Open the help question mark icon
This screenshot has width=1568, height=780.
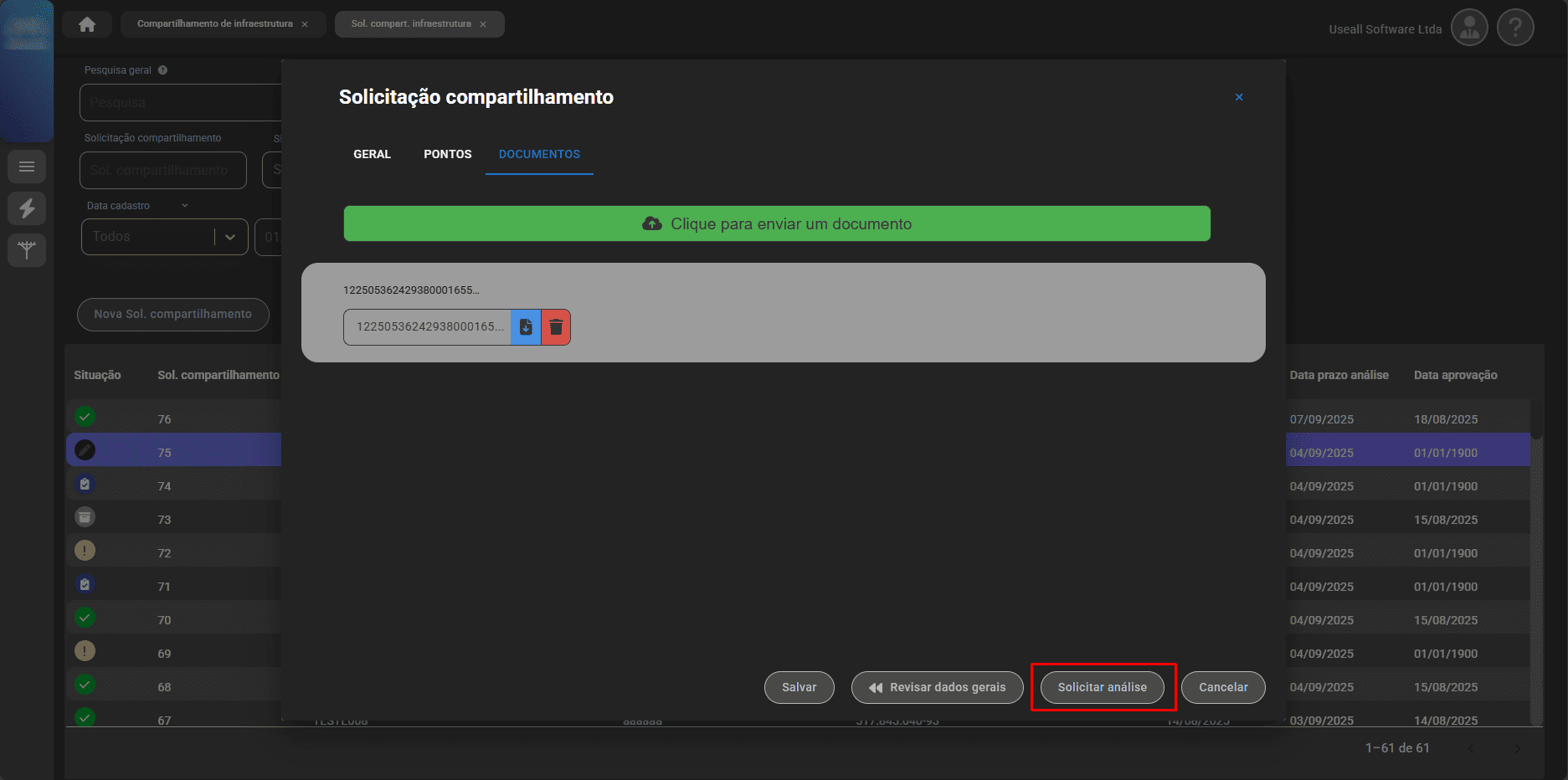tap(1514, 28)
